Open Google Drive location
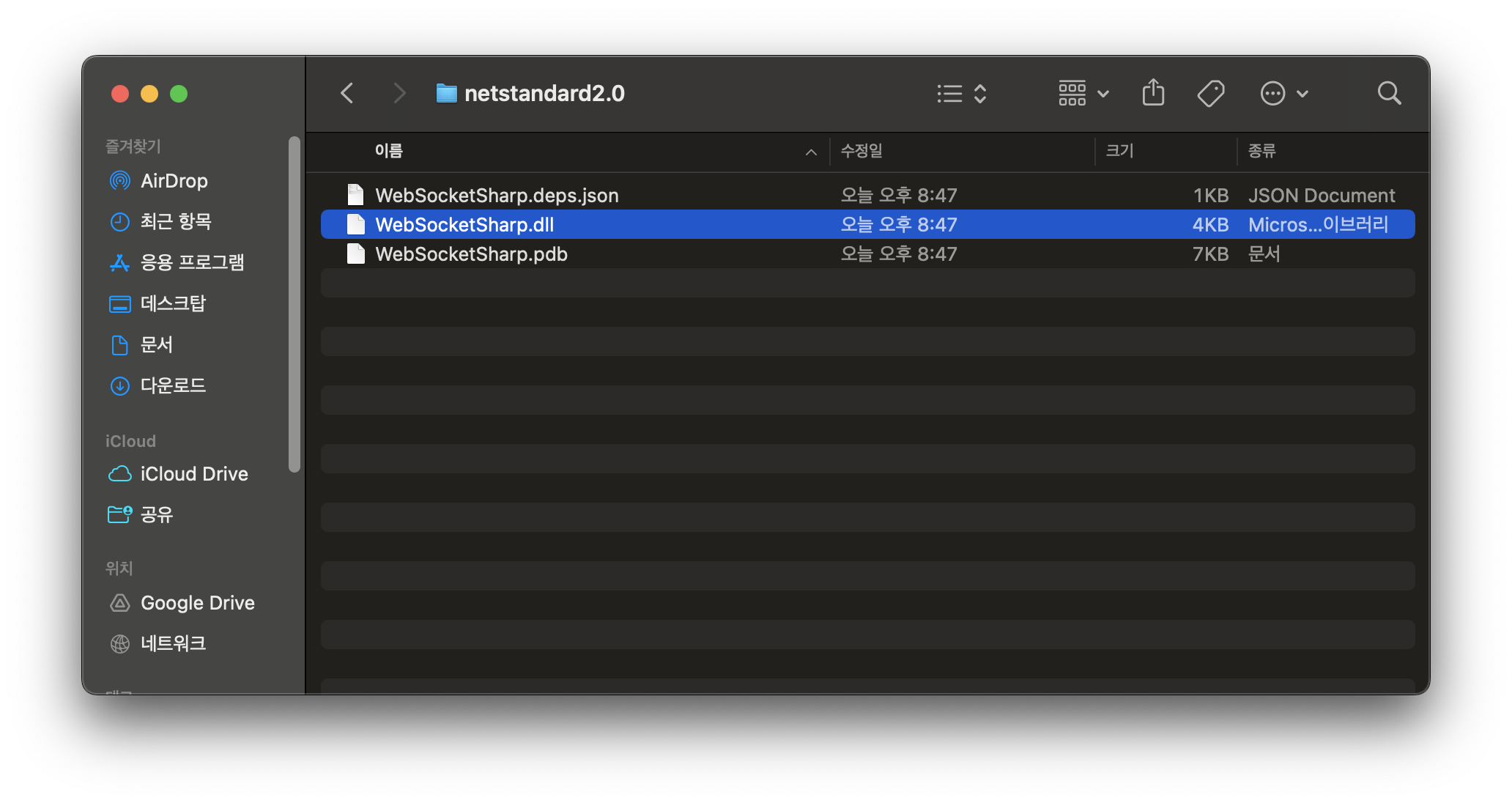Image resolution: width=1512 pixels, height=803 pixels. [x=197, y=603]
